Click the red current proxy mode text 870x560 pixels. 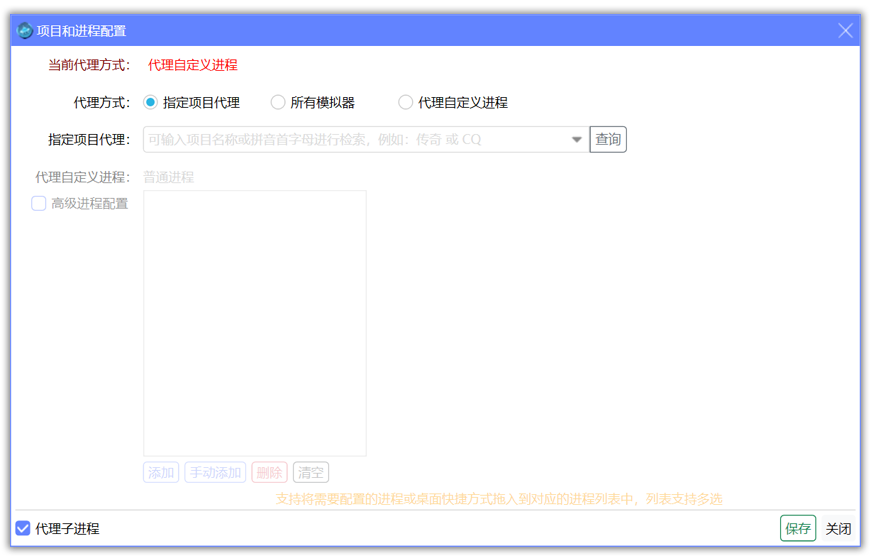point(193,65)
